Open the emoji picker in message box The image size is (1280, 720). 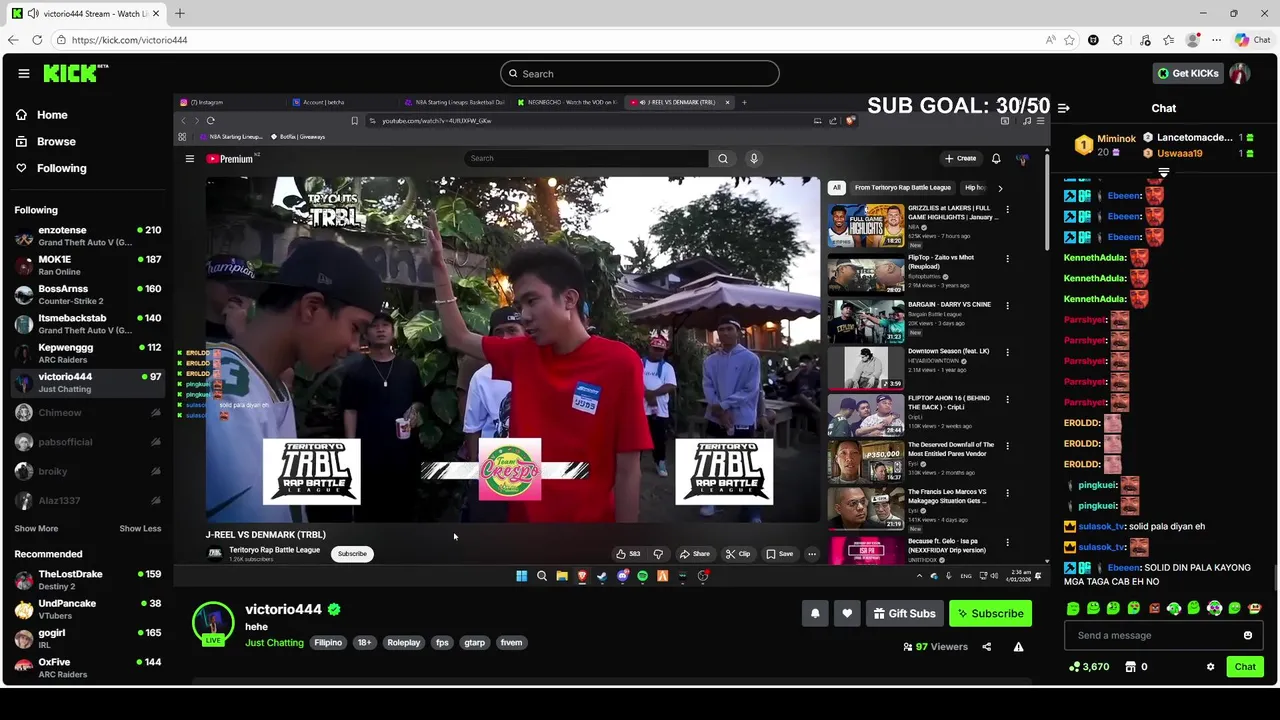click(x=1248, y=635)
